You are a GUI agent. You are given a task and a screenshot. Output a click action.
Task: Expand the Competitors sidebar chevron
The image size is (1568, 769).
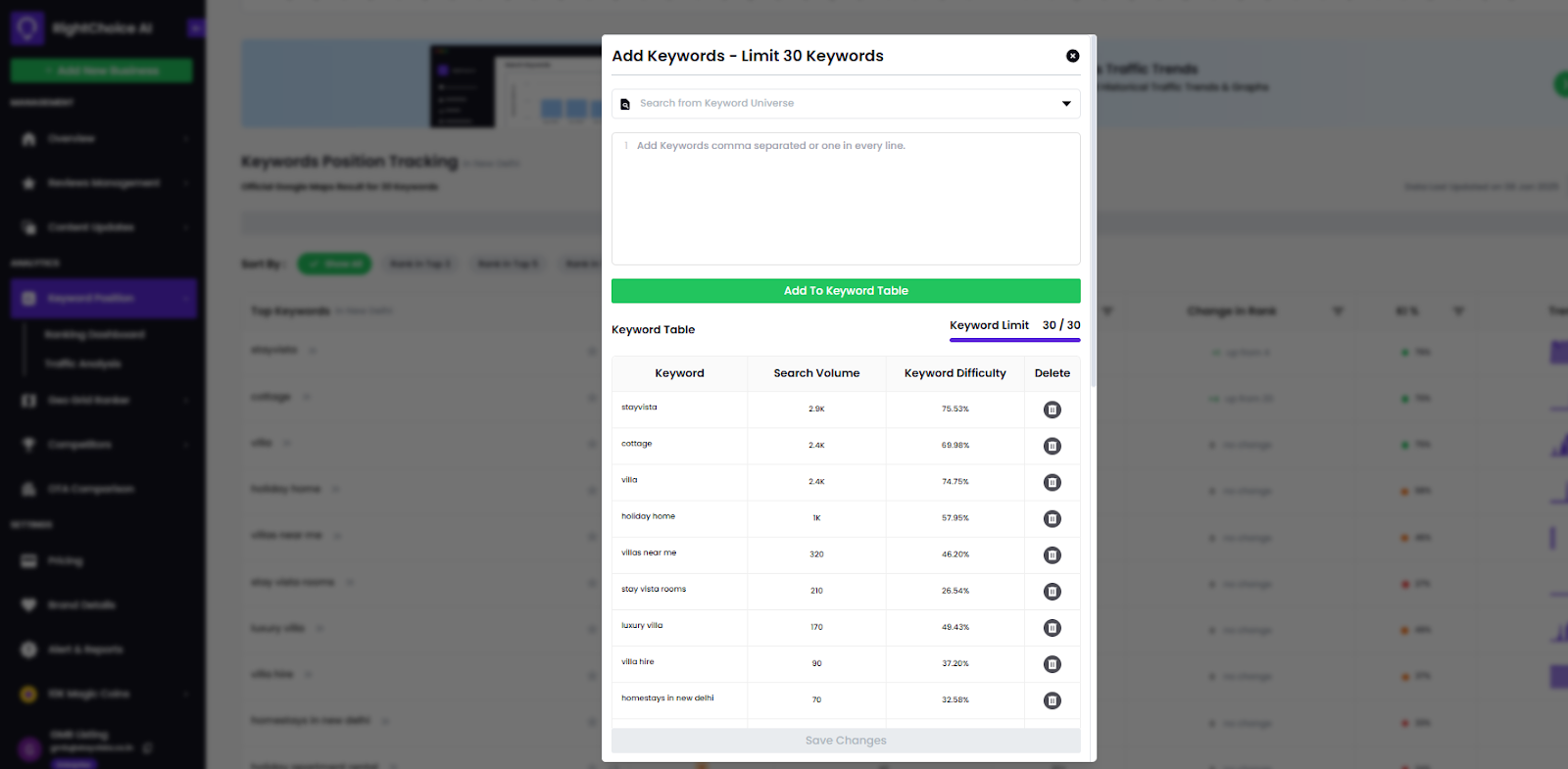pos(185,445)
